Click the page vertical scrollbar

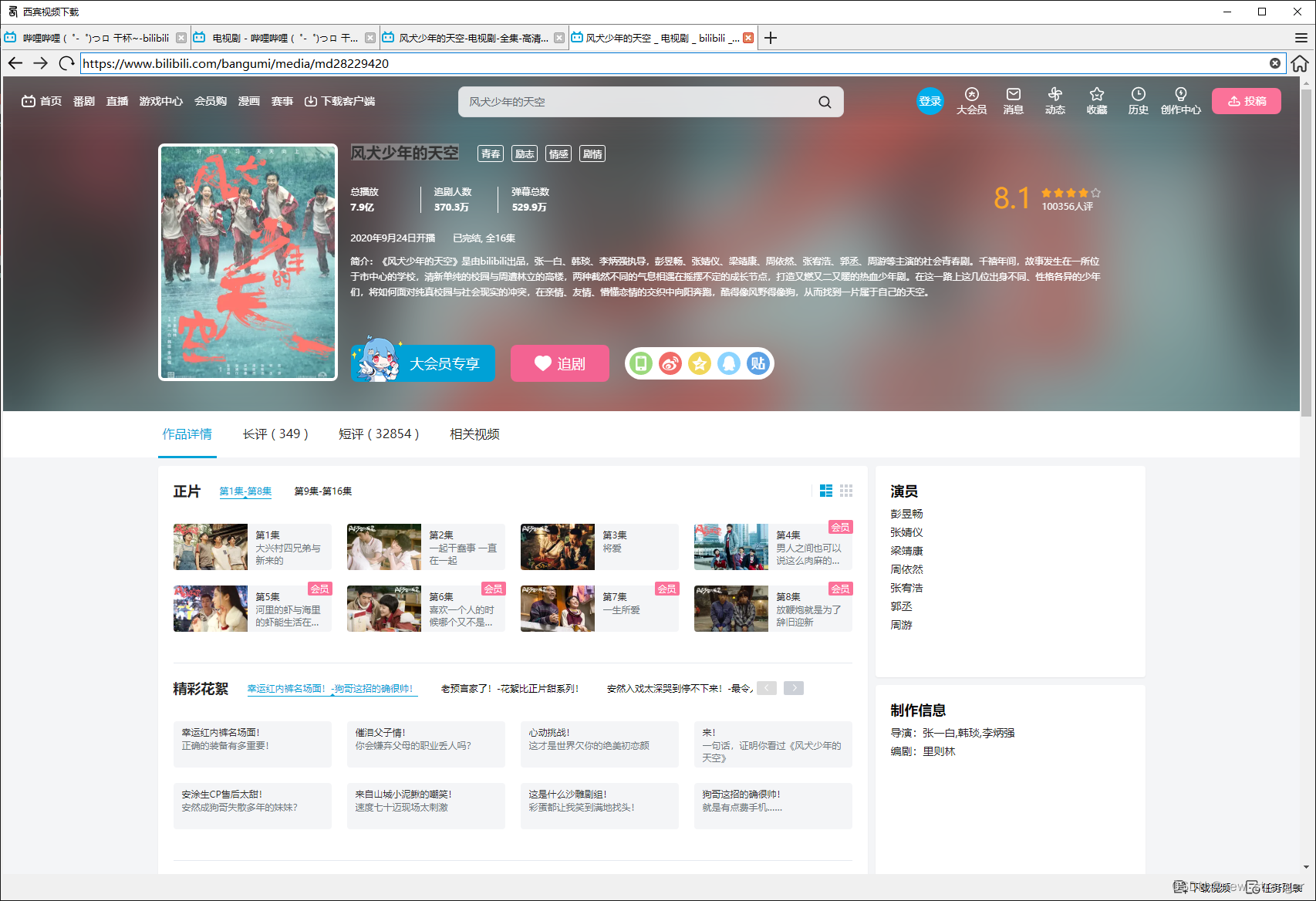(1306, 255)
